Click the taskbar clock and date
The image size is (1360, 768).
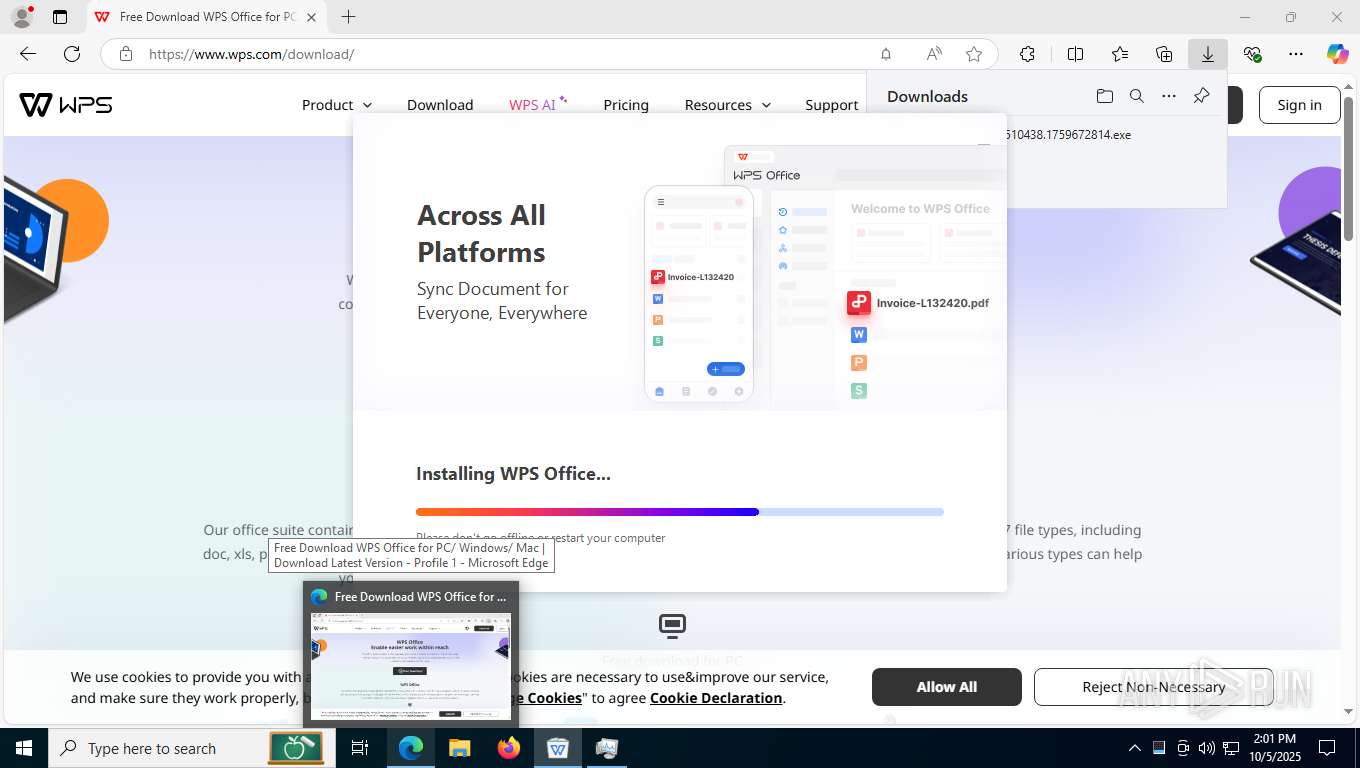point(1273,748)
